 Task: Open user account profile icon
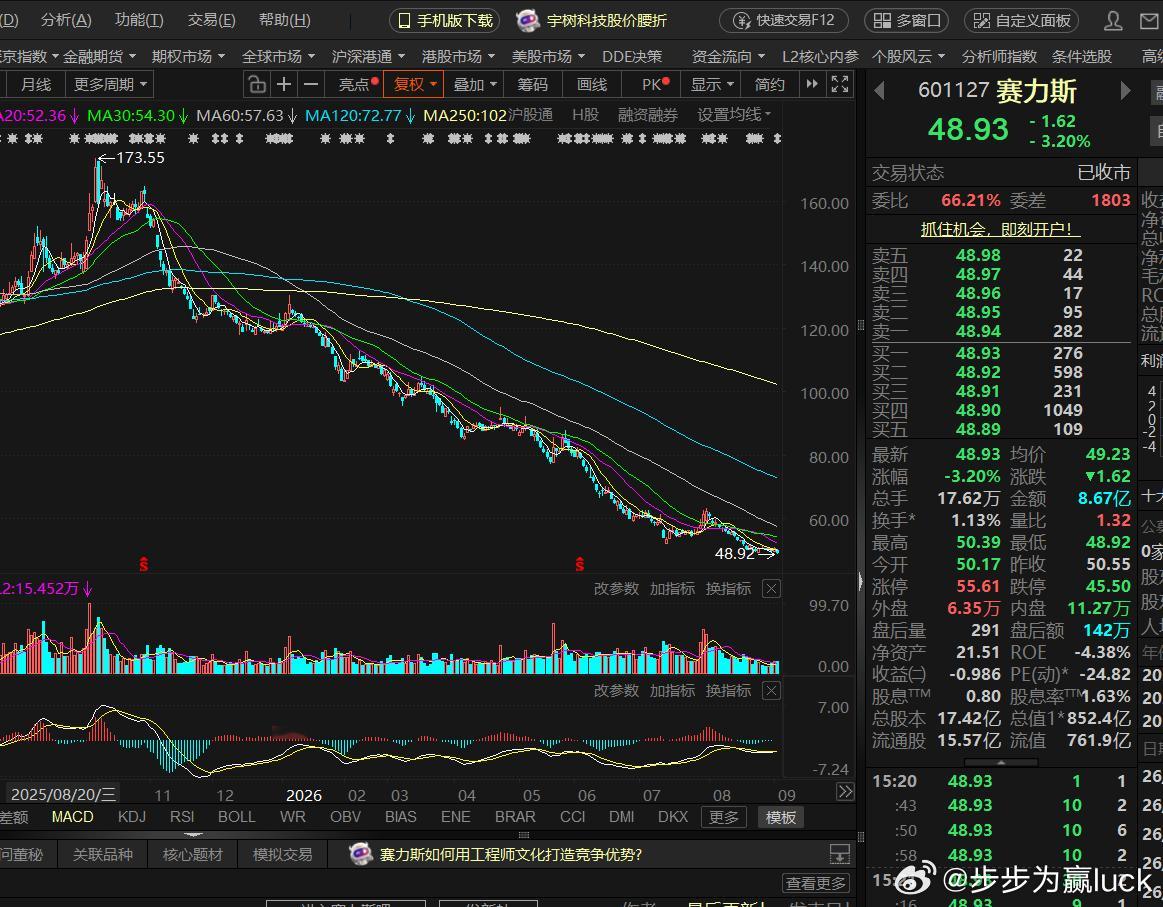(1113, 21)
